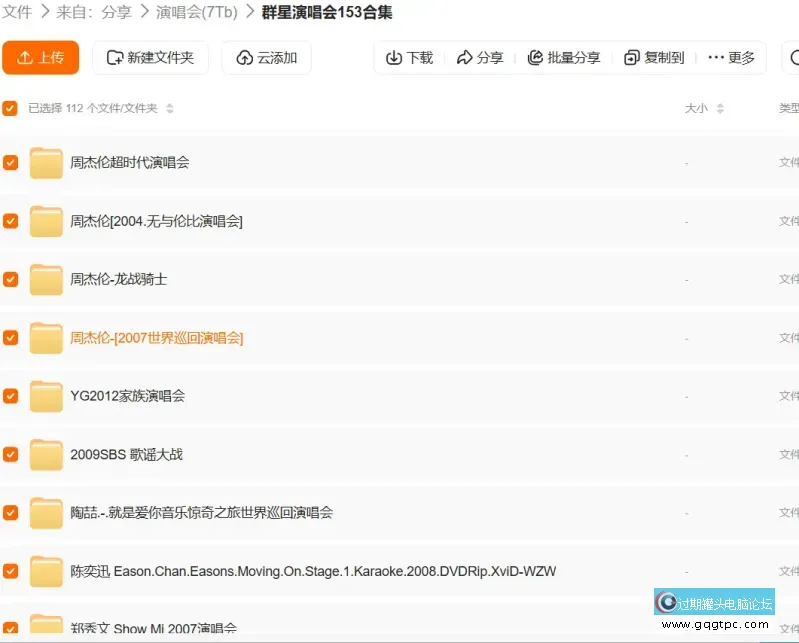Click the folder-plus icon in 新建文件夹

[x=115, y=58]
